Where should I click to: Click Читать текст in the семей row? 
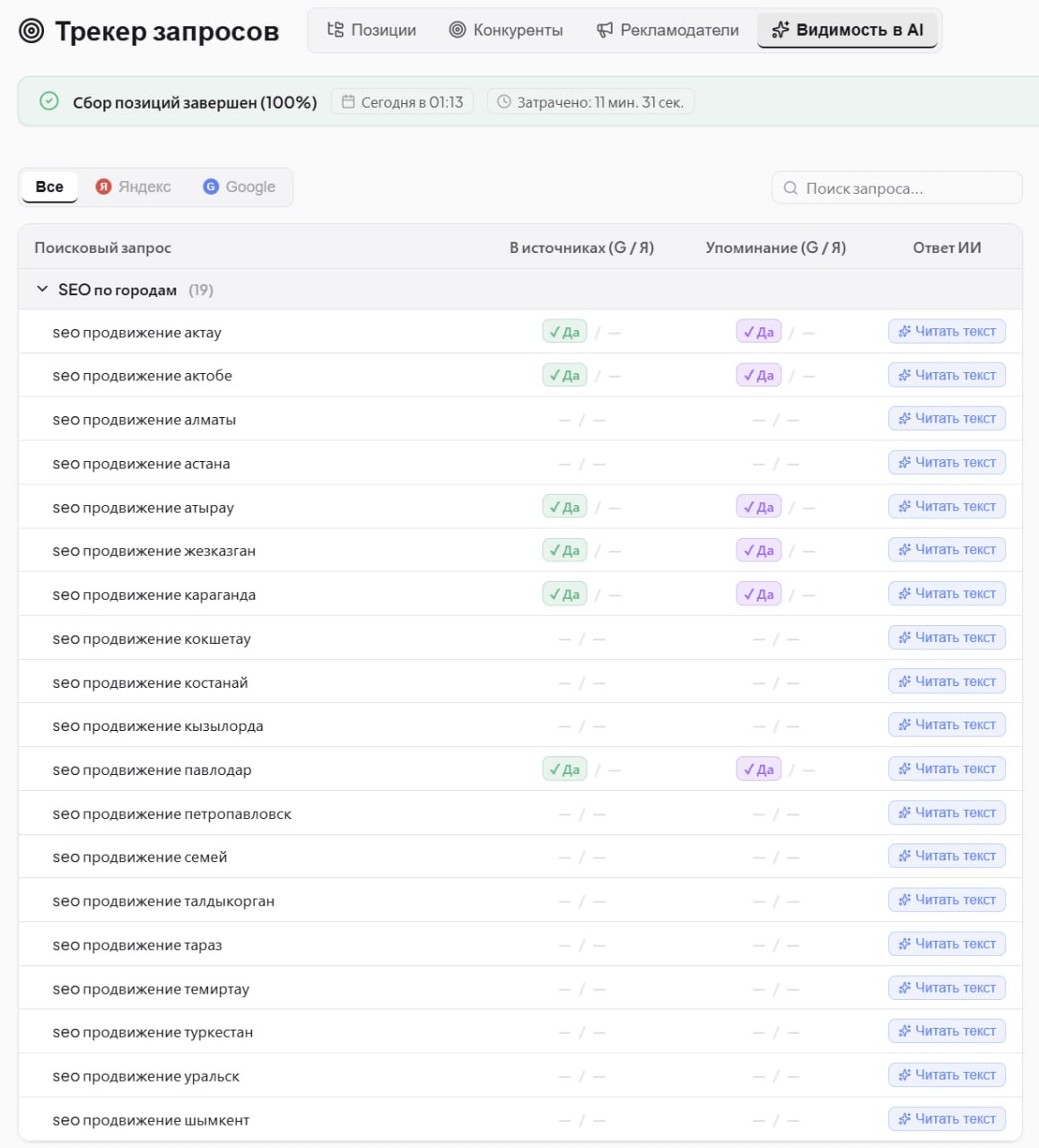(x=947, y=855)
